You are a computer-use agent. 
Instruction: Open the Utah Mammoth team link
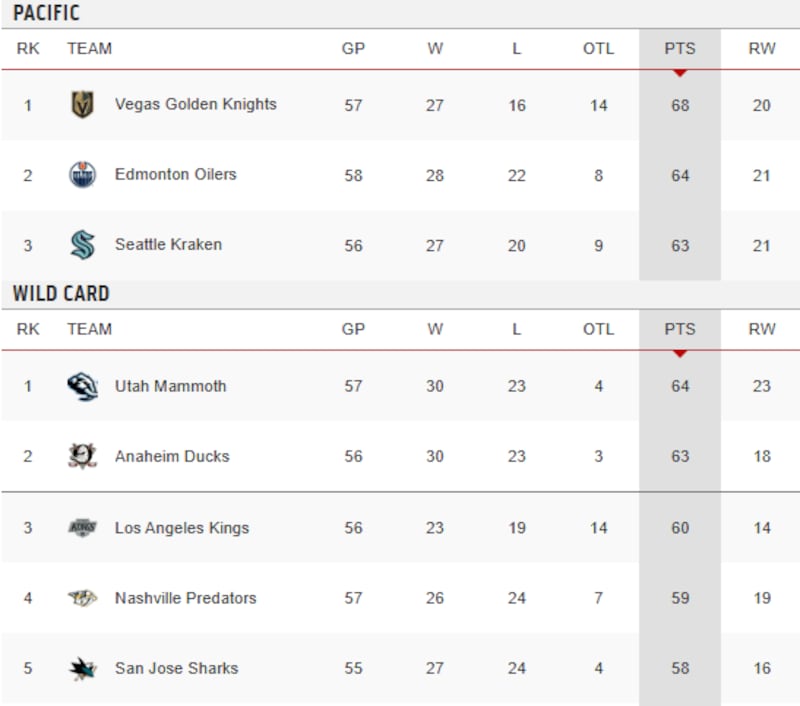170,386
